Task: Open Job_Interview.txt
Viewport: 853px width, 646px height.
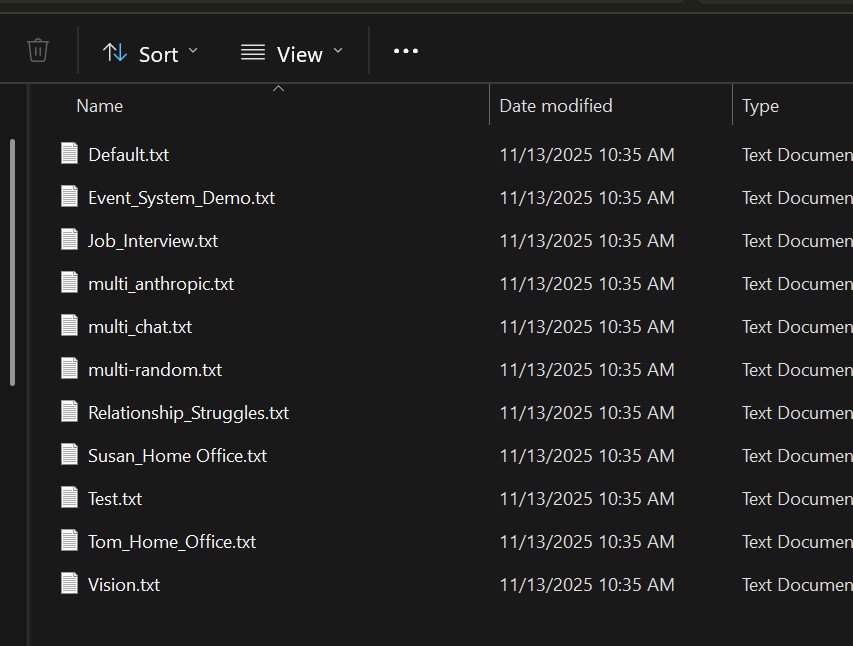Action: pos(151,240)
